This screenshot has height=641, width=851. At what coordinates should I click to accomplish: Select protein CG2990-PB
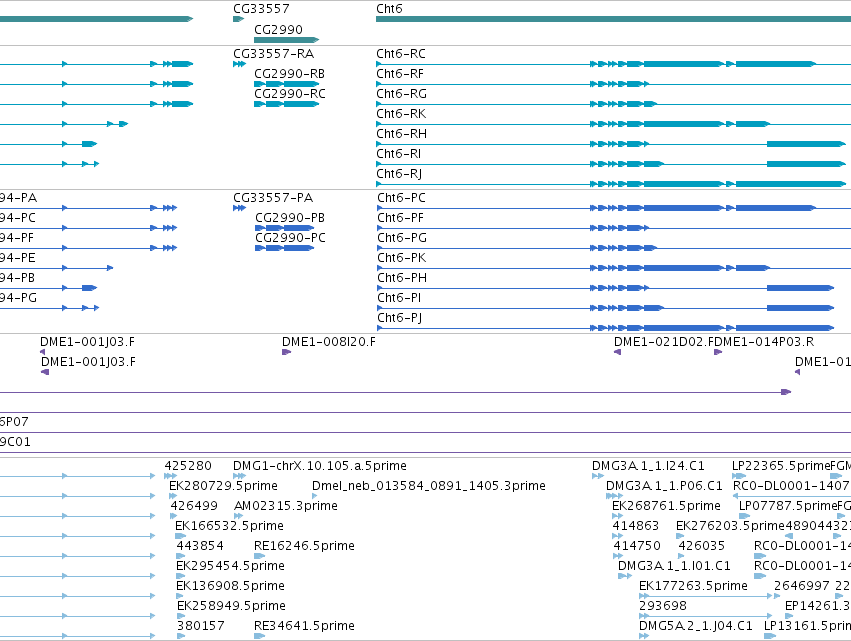[290, 218]
